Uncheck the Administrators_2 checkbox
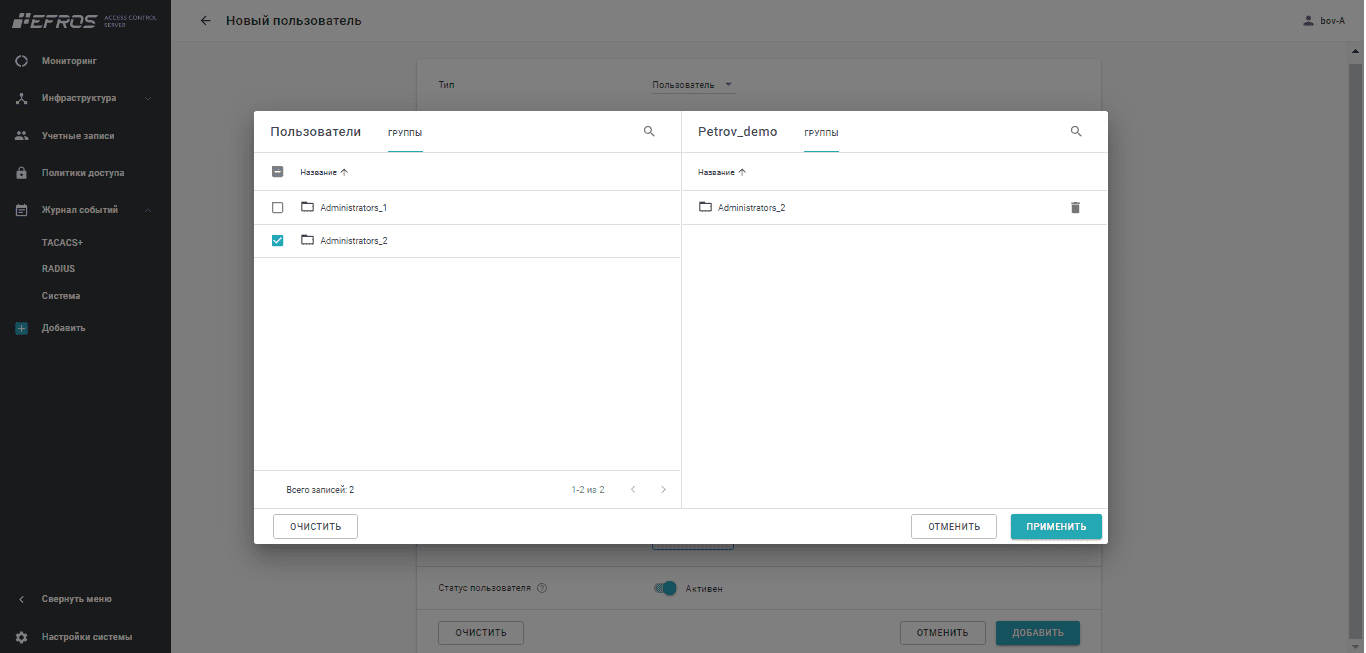The image size is (1366, 653). click(x=278, y=240)
